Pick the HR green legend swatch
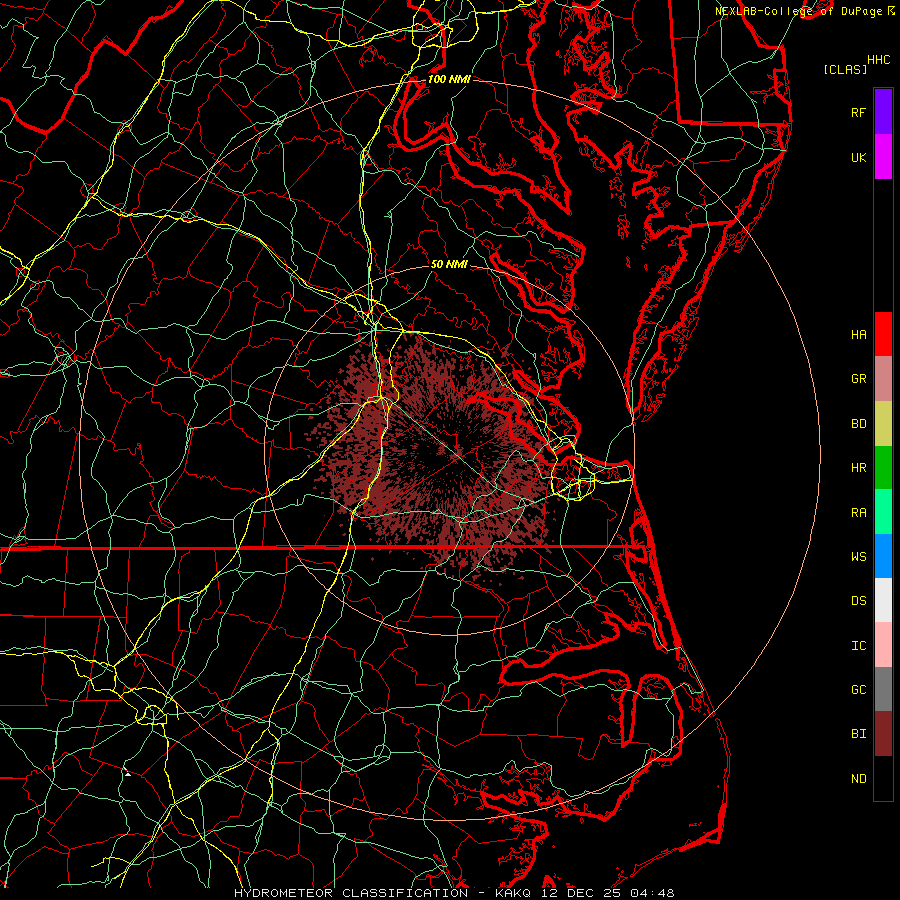 [x=883, y=468]
